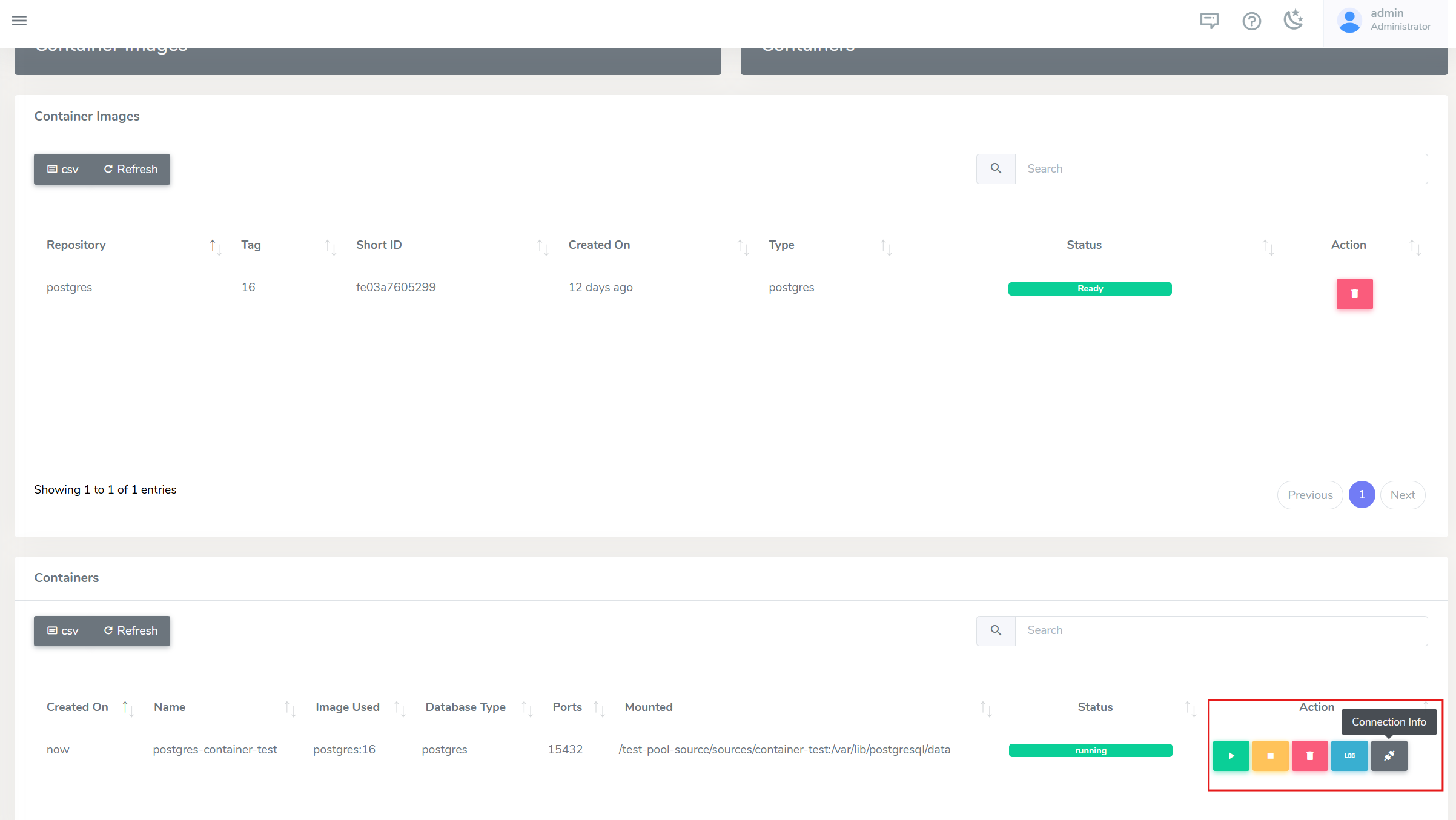Go to Previous page of images
This screenshot has height=820, width=1456.
(x=1310, y=495)
